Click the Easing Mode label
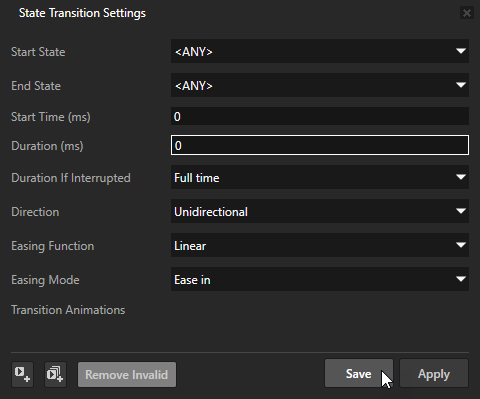The image size is (480, 399). (x=45, y=280)
